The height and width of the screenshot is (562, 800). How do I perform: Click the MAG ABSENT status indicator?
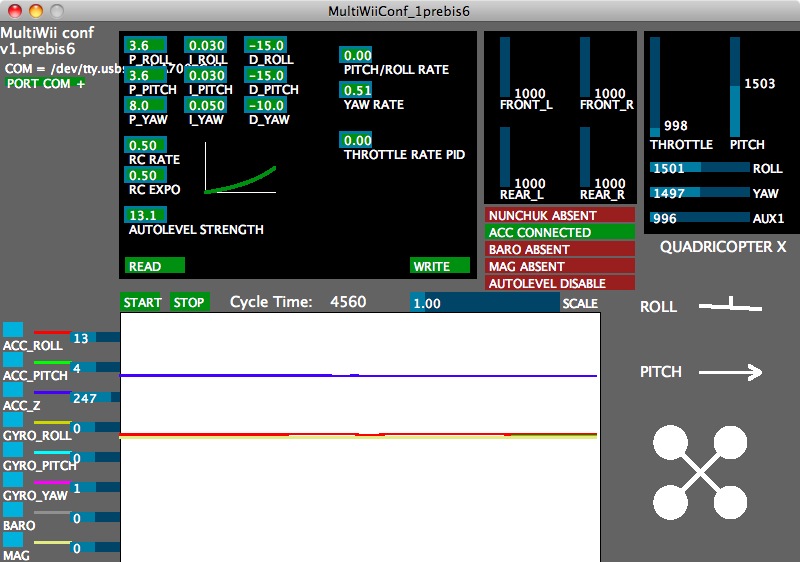(560, 266)
